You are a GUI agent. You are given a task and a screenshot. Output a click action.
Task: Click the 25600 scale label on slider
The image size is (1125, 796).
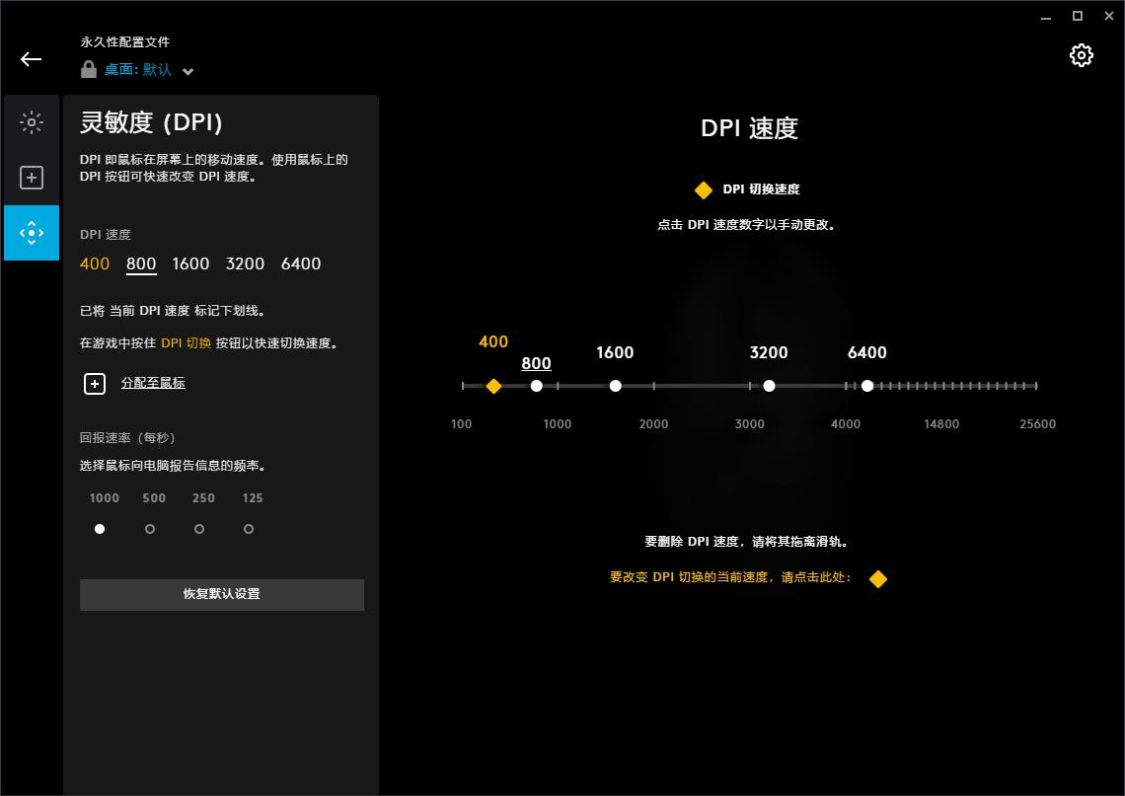tap(1037, 424)
